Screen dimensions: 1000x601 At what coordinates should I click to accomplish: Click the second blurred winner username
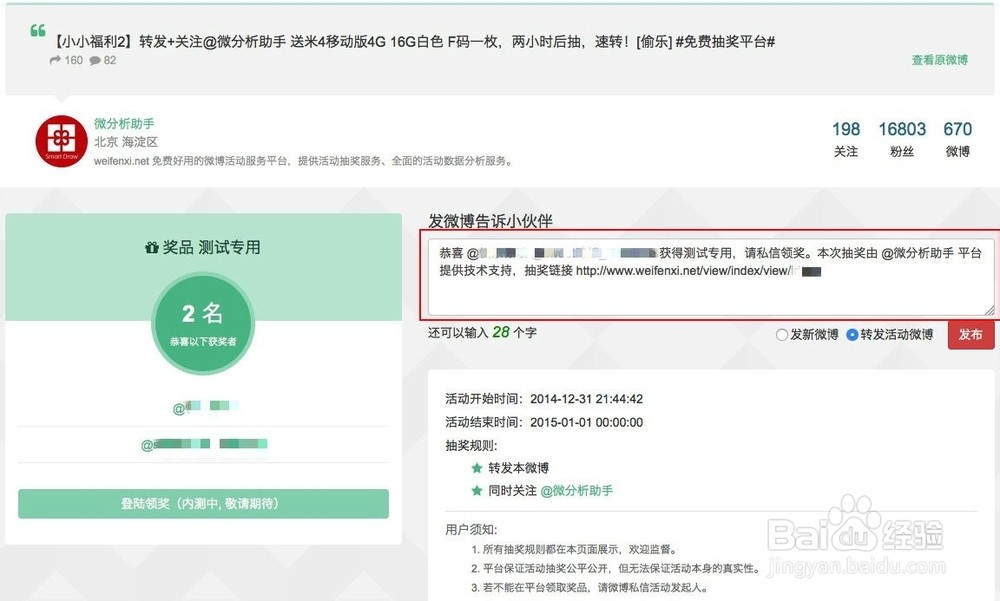click(x=203, y=444)
